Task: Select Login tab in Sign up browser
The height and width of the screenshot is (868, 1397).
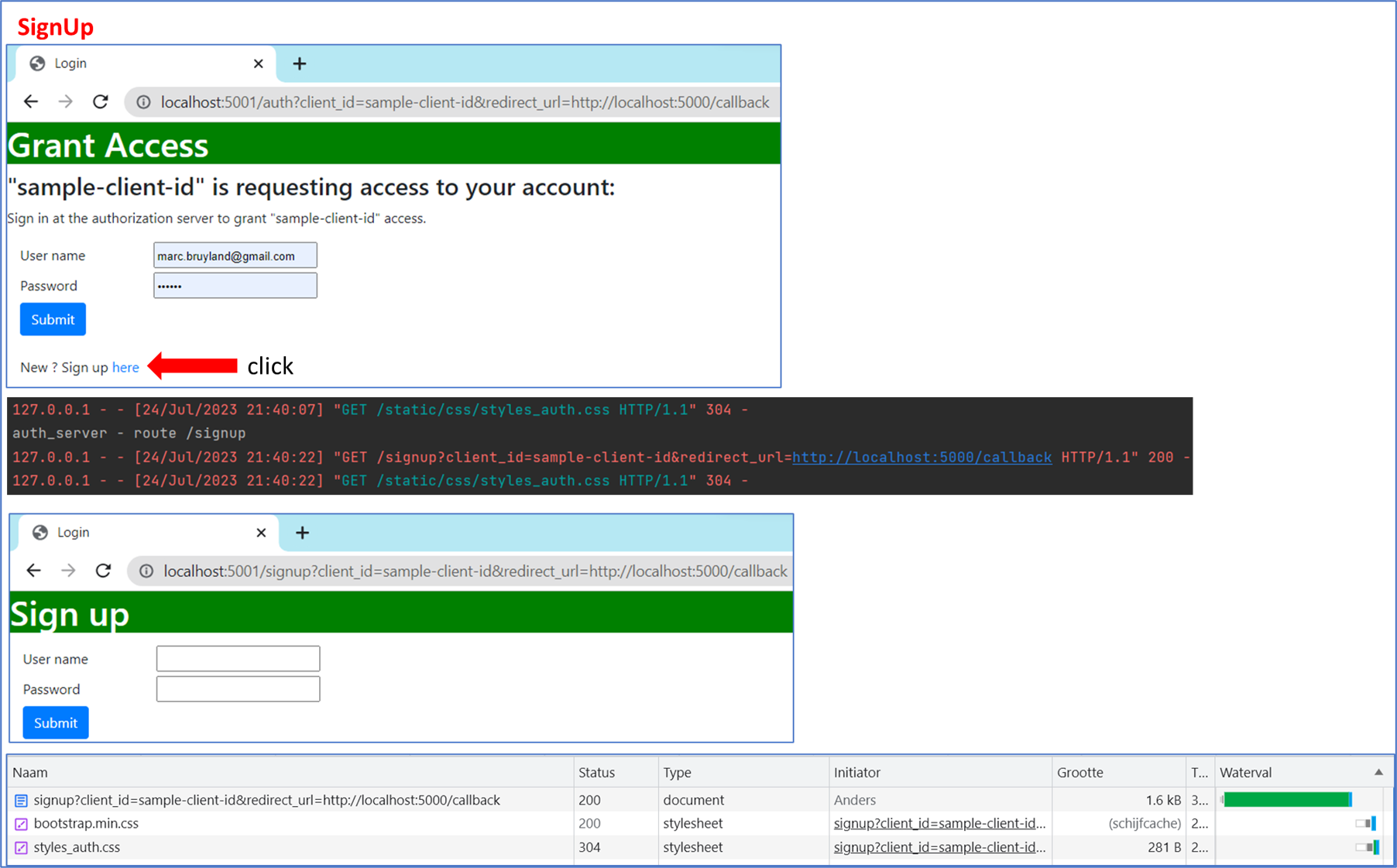Action: coord(149,533)
